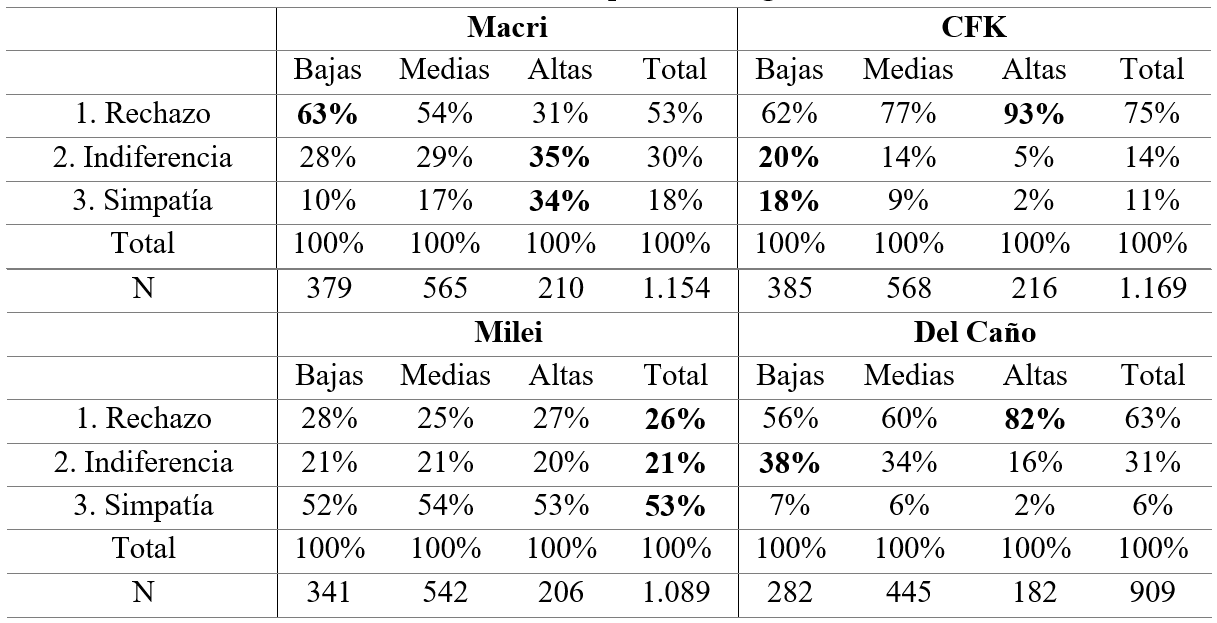Select the N value 909
Screen dimensions: 1217x623
tap(1152, 593)
